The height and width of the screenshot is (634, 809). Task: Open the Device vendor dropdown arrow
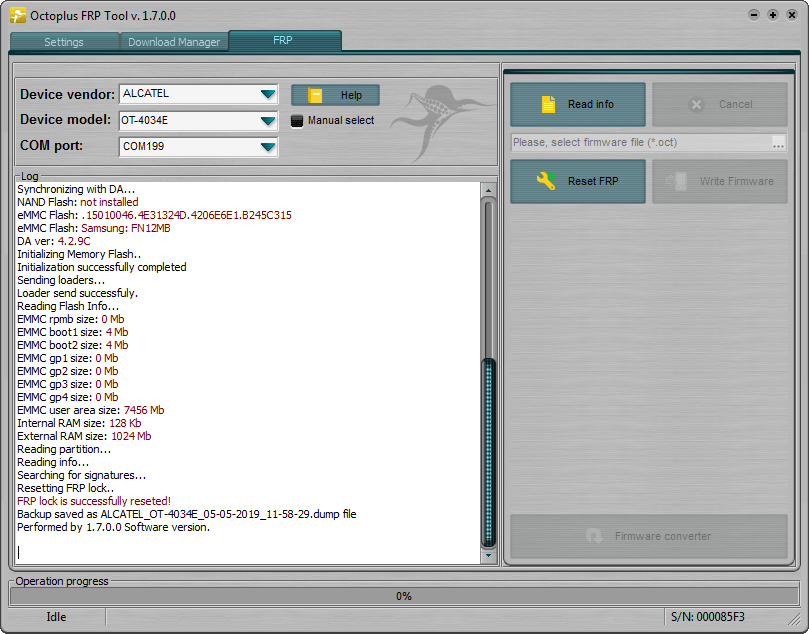[x=268, y=94]
